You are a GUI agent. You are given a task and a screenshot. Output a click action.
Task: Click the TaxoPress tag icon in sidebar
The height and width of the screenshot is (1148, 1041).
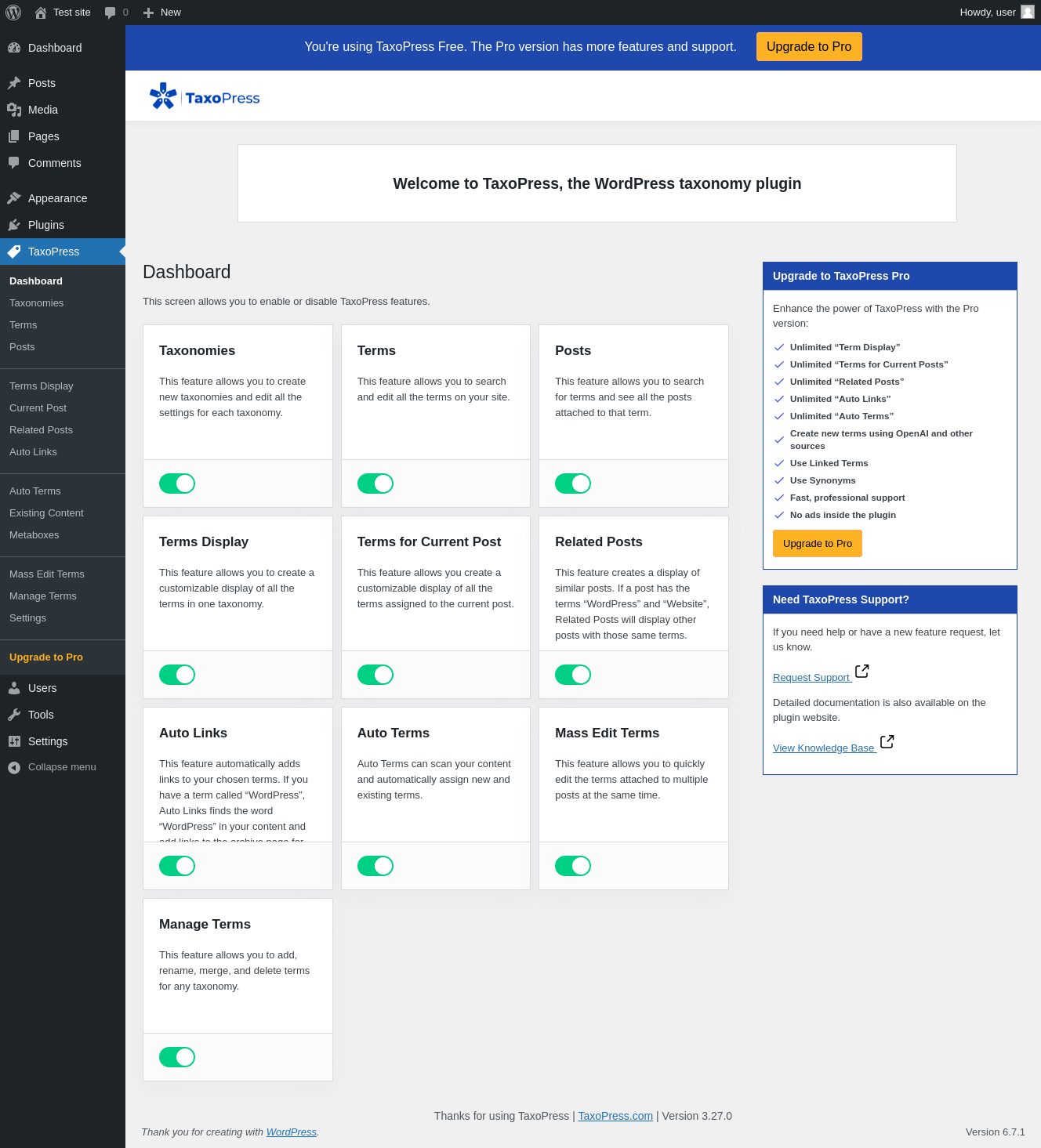14,252
